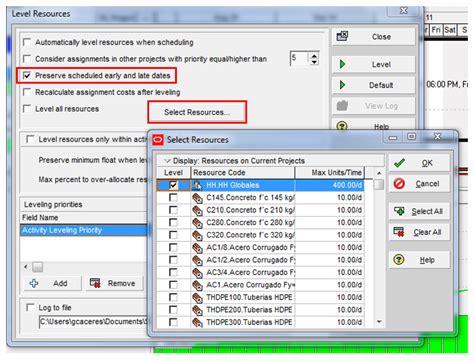Check Level box for THDPE200.Tuberias row
The height and width of the screenshot is (360, 474).
173,310
